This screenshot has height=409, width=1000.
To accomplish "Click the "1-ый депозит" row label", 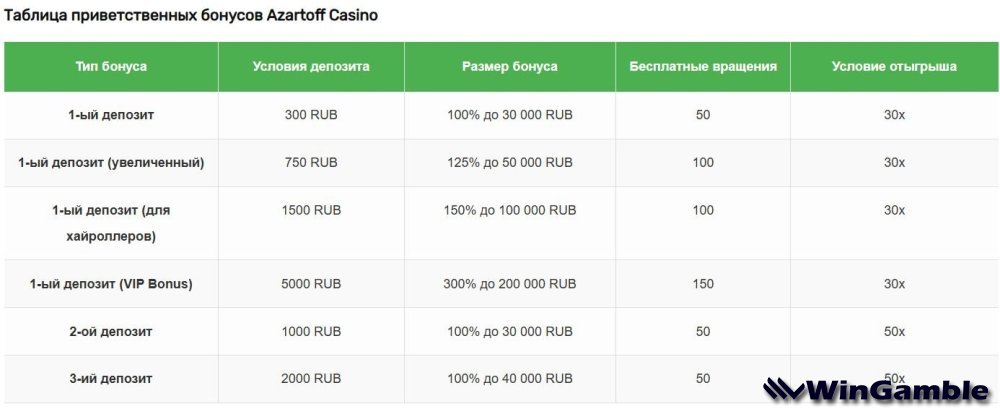I will click(x=111, y=115).
